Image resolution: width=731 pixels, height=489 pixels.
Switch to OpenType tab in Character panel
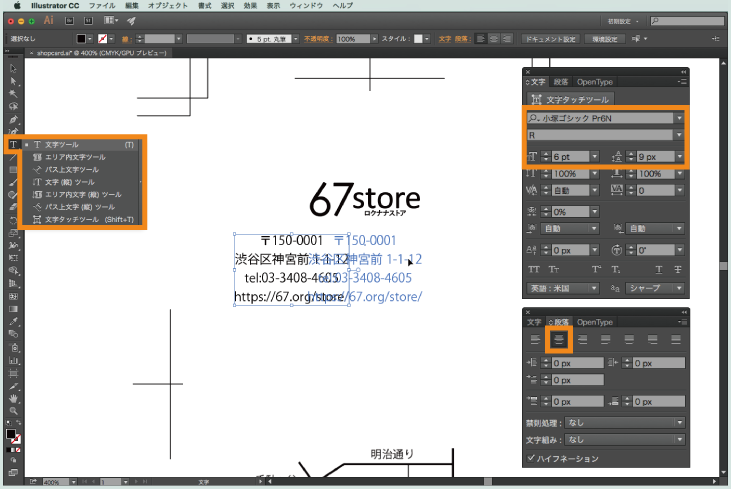pyautogui.click(x=594, y=82)
